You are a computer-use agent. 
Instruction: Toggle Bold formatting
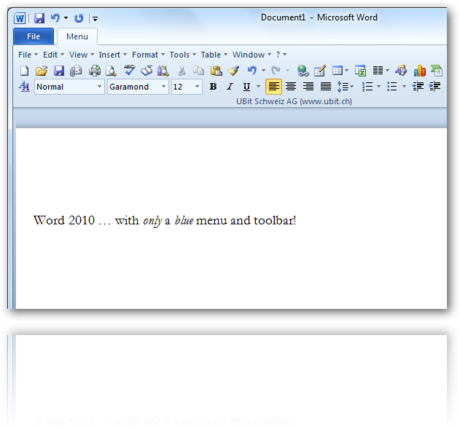213,87
